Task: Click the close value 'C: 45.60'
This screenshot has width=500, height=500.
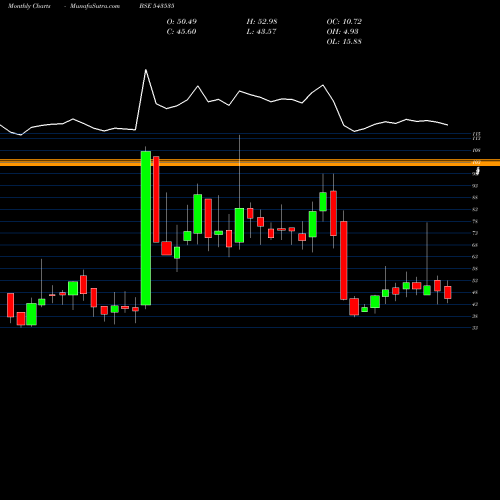Action: [181, 32]
